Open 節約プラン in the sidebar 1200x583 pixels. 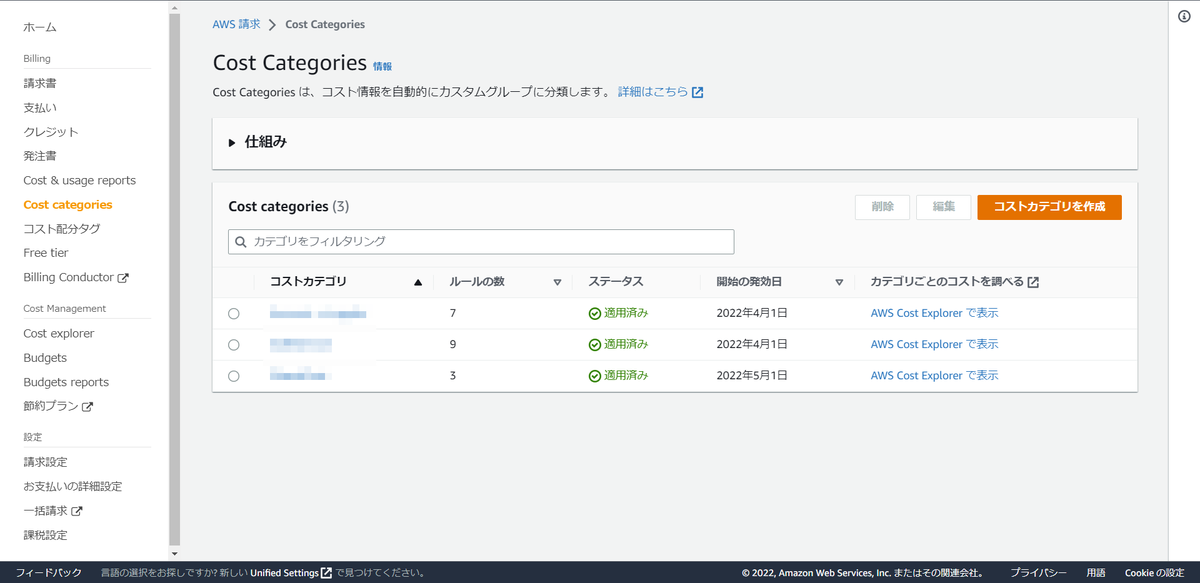pos(51,406)
